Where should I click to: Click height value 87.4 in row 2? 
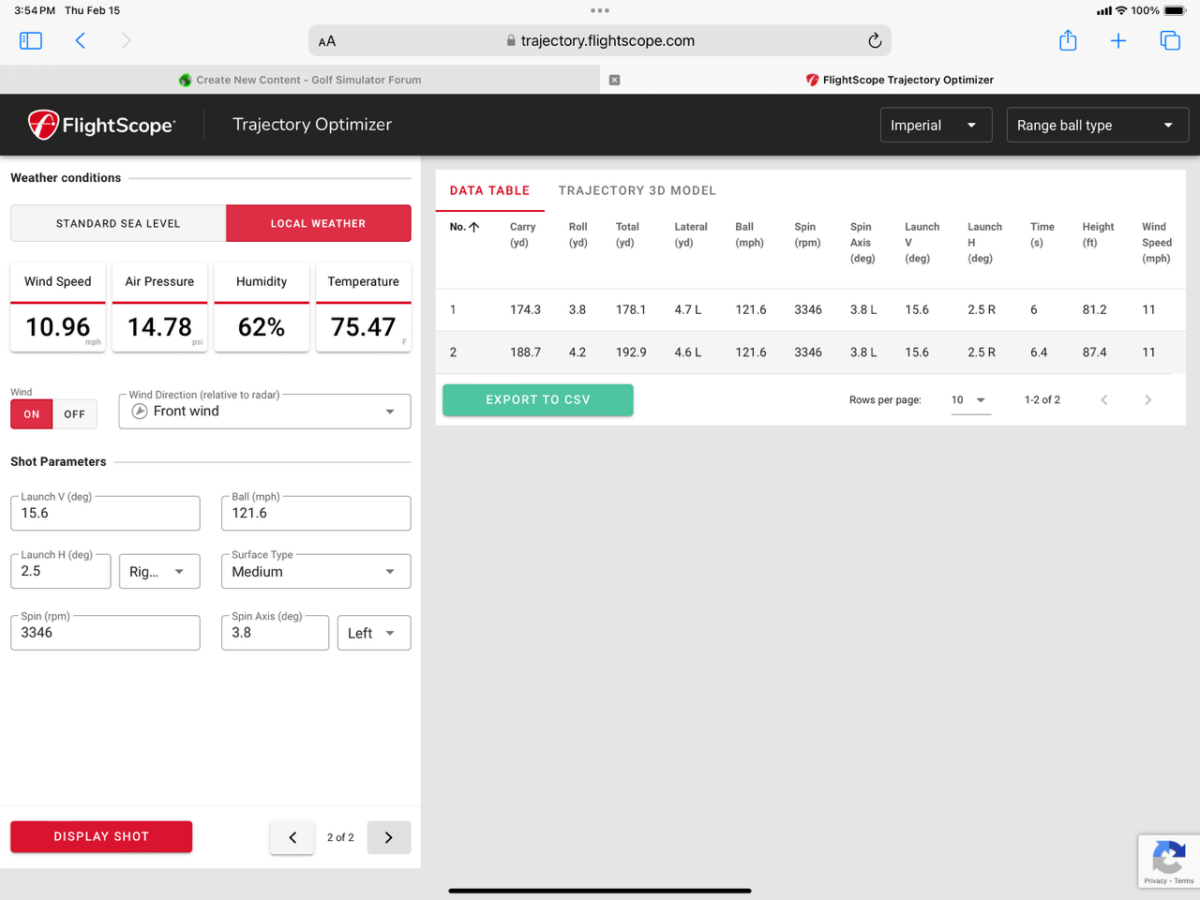1095,352
